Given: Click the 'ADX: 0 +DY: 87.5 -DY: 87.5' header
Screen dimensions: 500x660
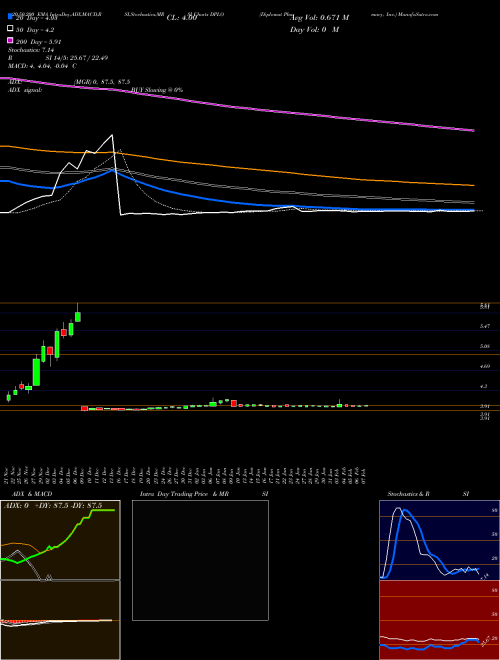Looking at the screenshot, I should tap(53, 506).
